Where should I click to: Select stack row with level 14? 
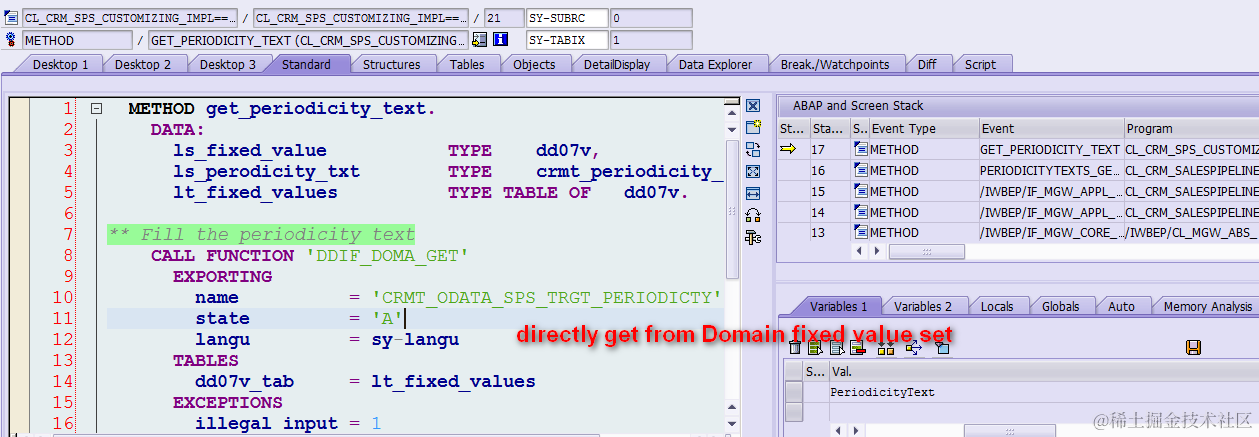click(1018, 212)
